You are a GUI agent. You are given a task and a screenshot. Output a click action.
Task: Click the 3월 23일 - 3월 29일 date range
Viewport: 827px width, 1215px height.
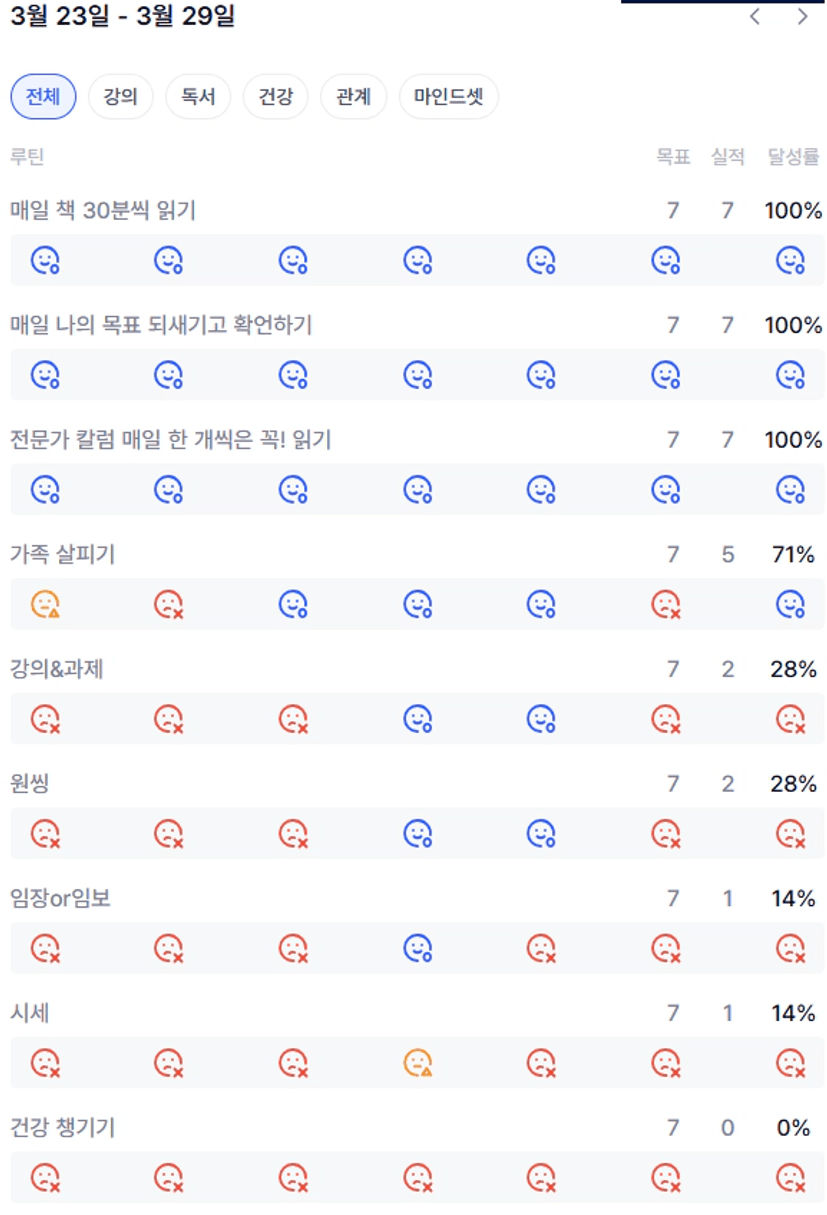point(122,17)
